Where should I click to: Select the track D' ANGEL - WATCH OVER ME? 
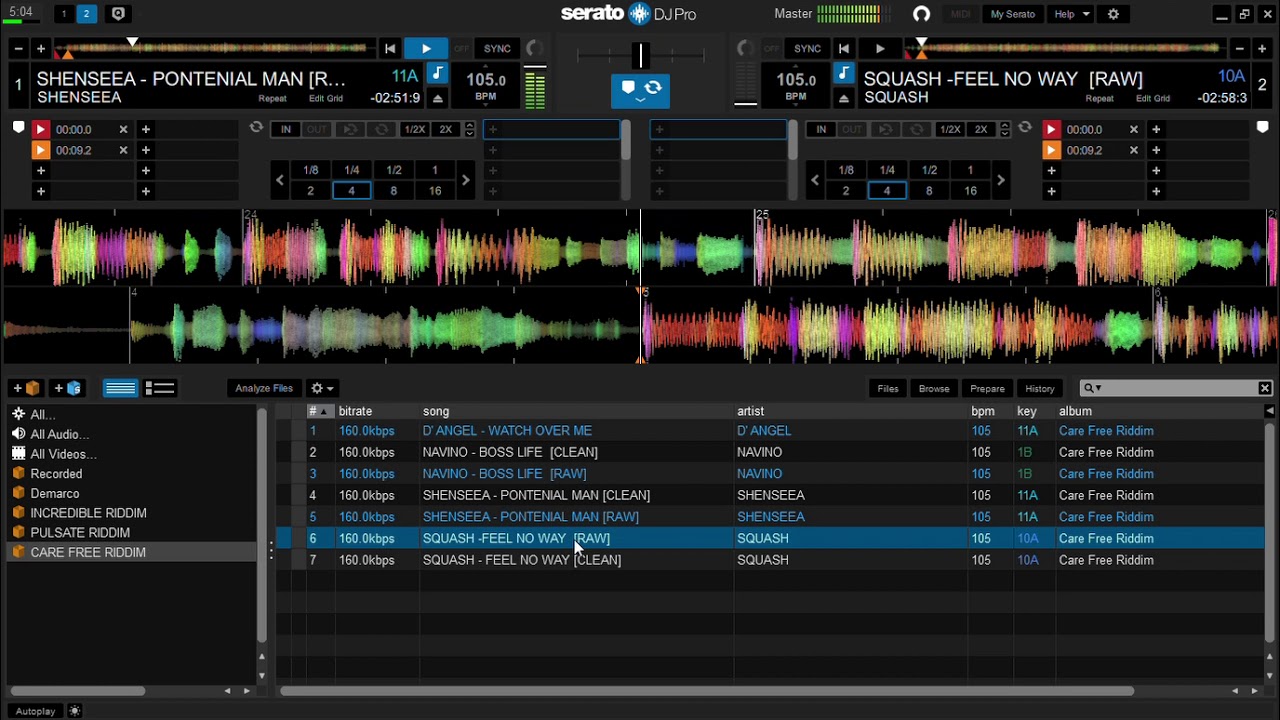(x=507, y=431)
